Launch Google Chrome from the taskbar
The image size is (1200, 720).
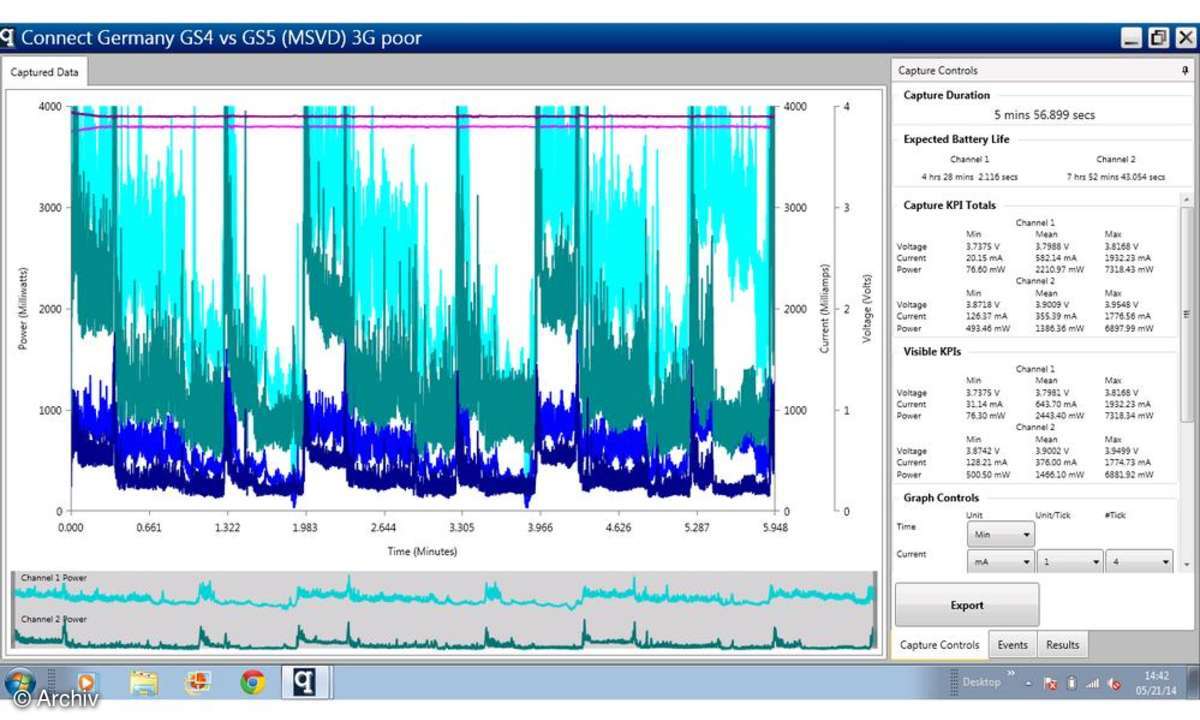pyautogui.click(x=252, y=682)
